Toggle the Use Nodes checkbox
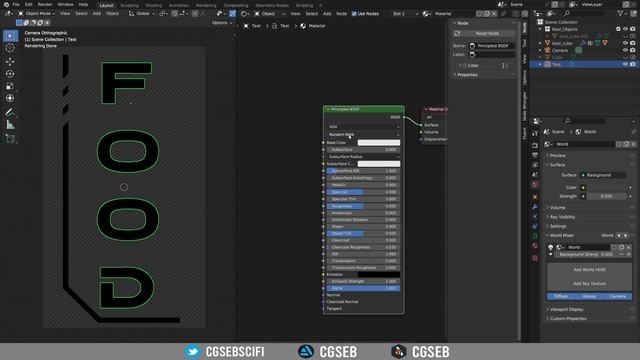Screen dimensions: 640x360 [x=354, y=13]
